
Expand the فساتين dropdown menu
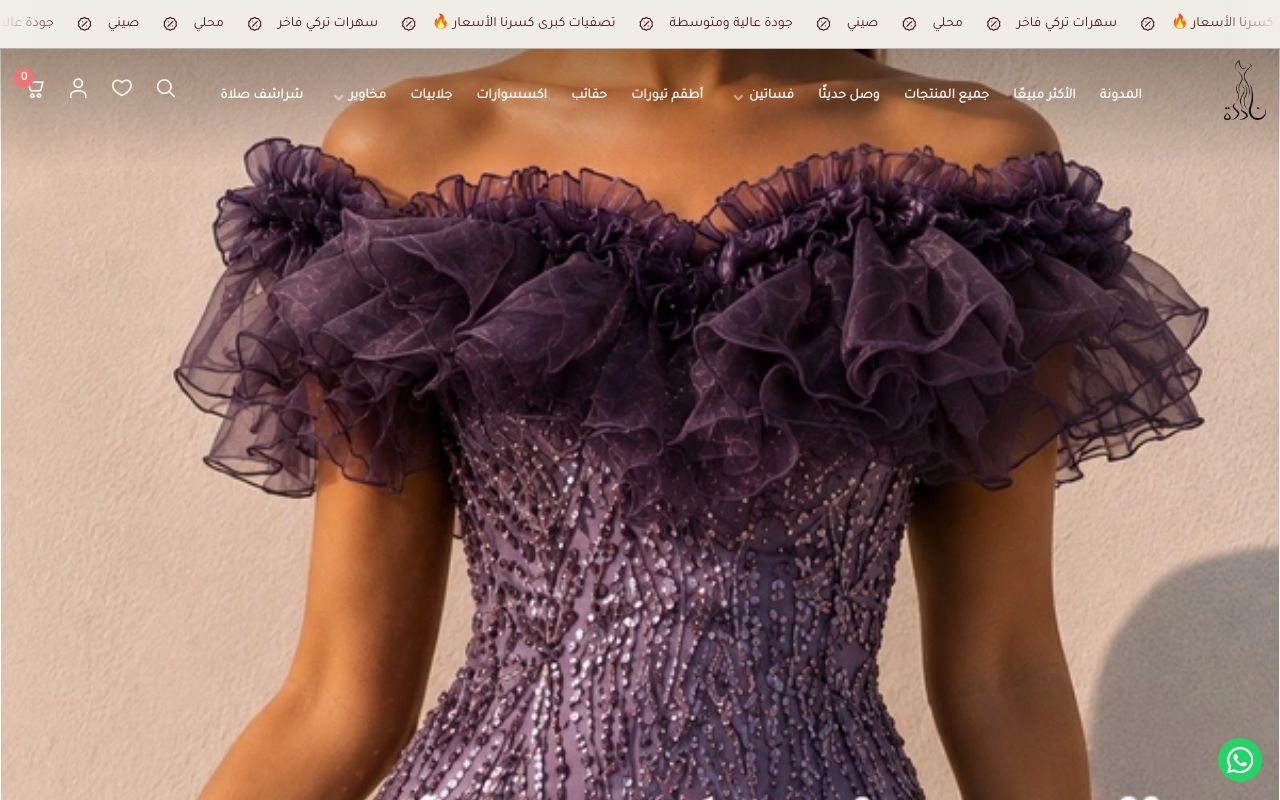click(x=765, y=95)
